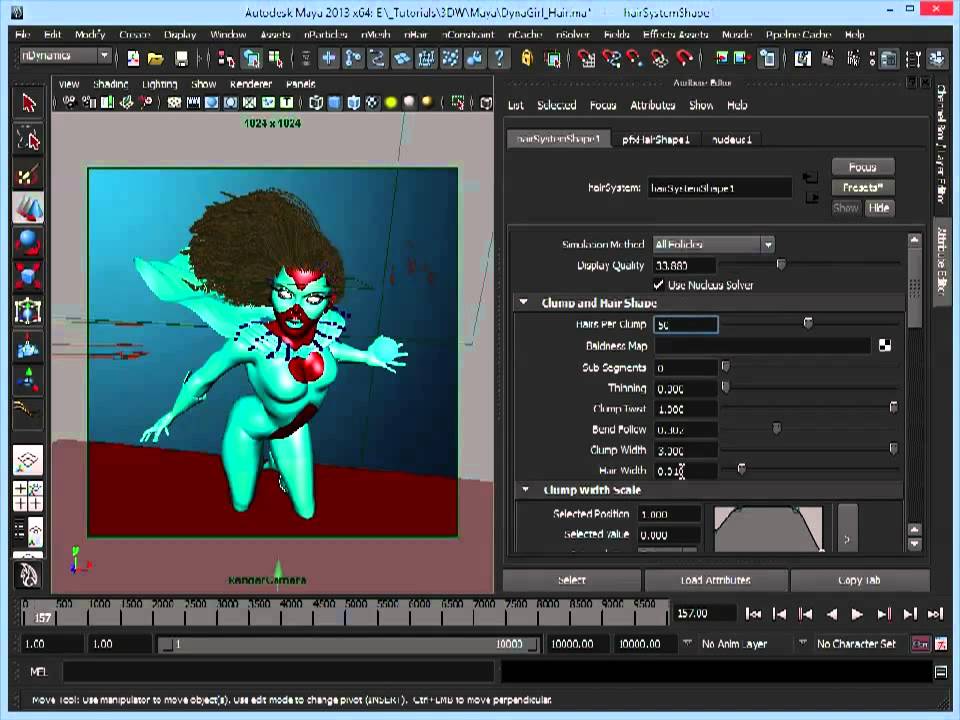Click the question mark help icon

pos(500,59)
